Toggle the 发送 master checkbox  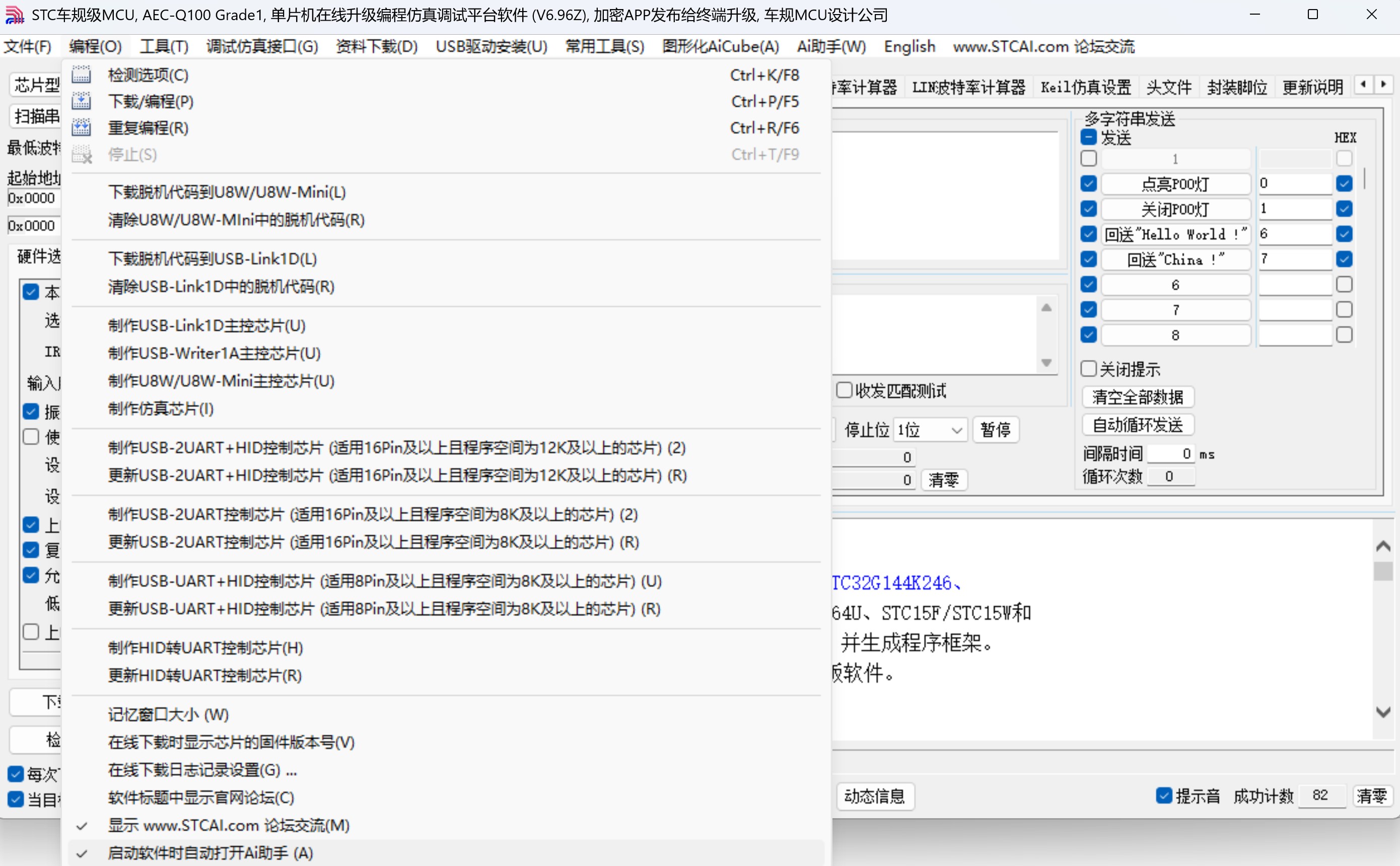(1088, 137)
